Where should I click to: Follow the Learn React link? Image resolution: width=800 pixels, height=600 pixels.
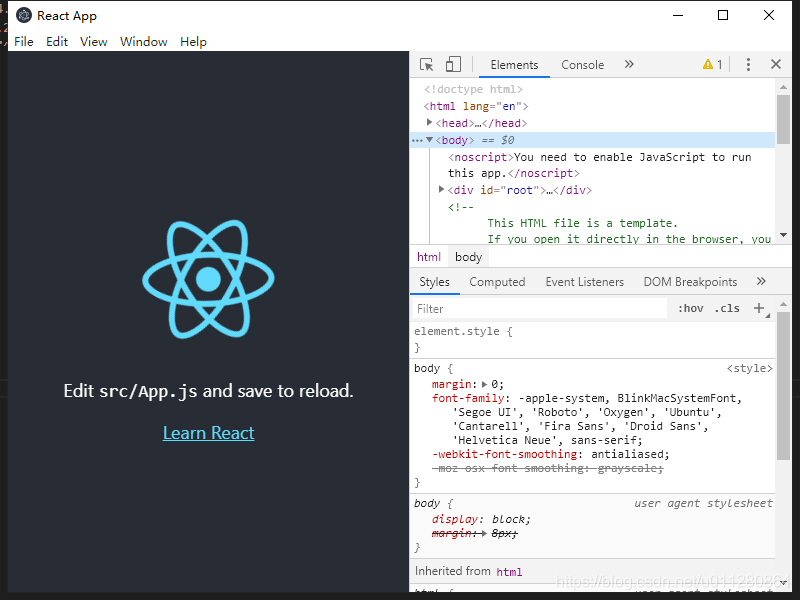[208, 433]
